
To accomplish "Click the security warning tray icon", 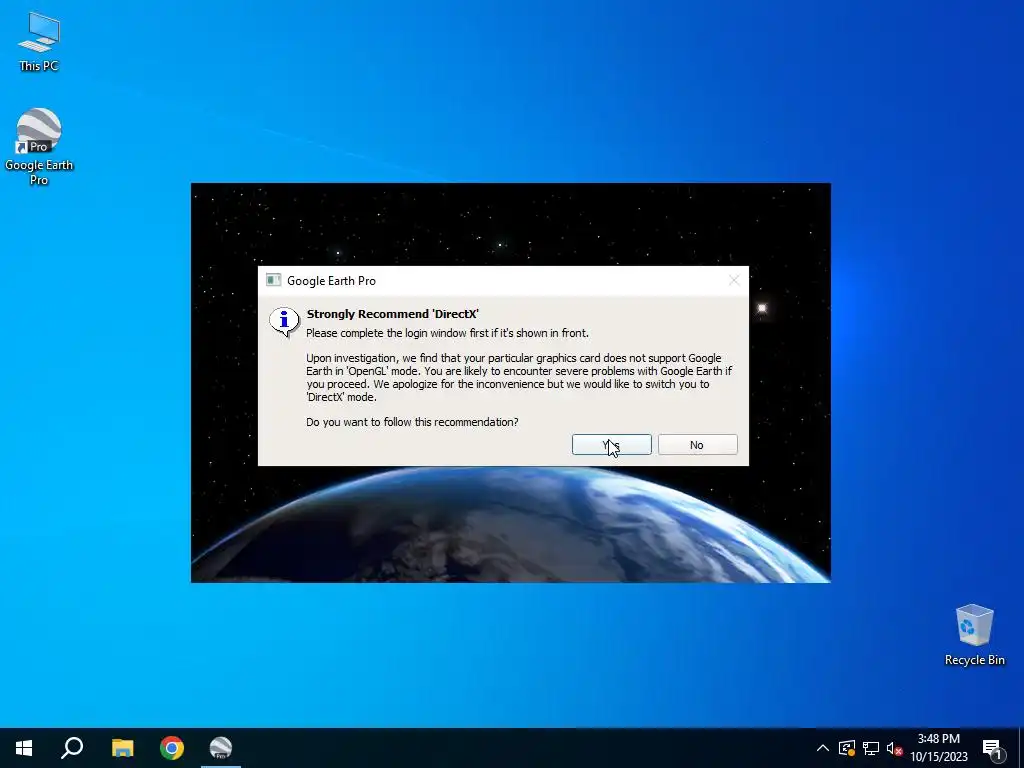I will coord(846,748).
